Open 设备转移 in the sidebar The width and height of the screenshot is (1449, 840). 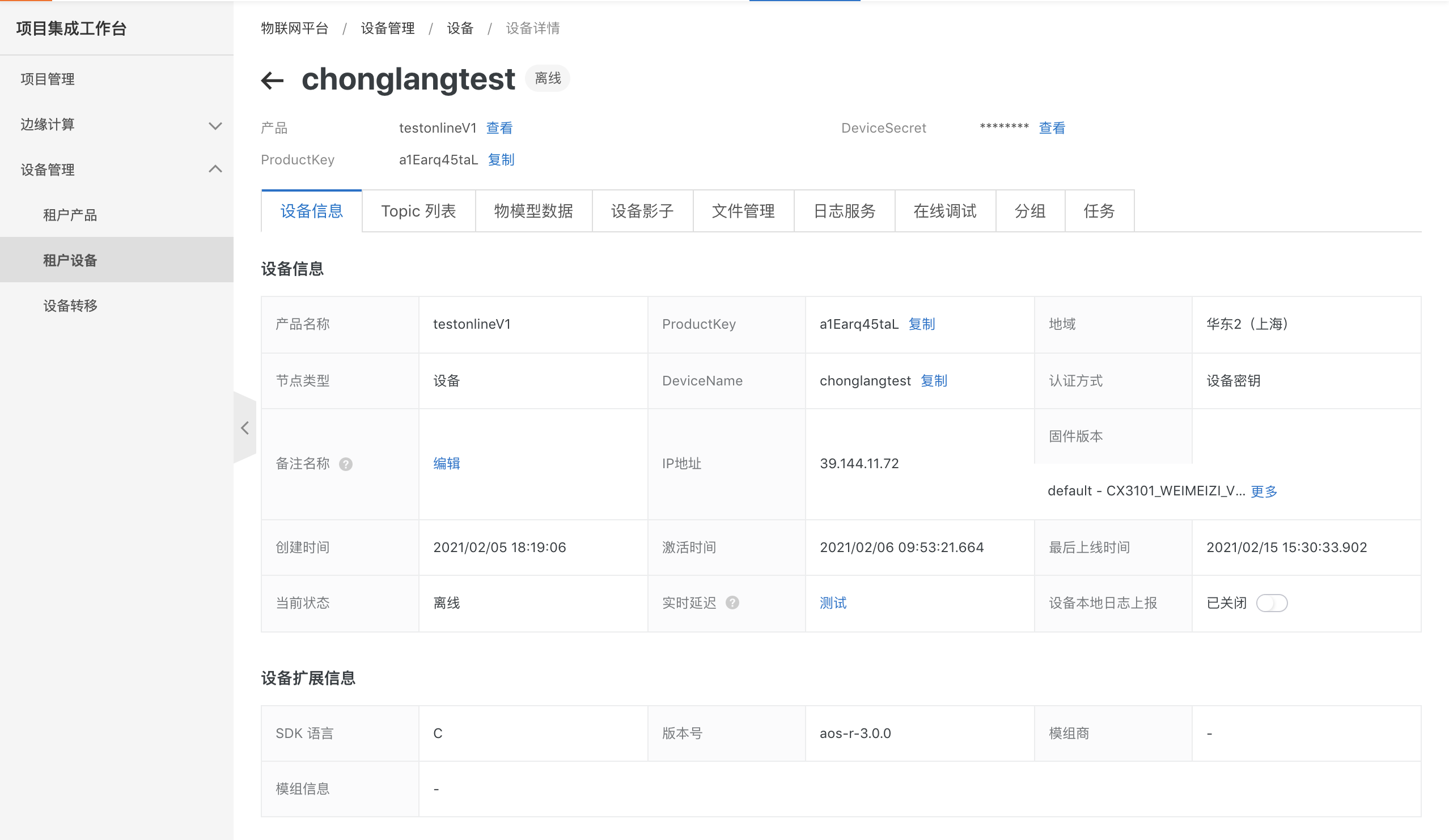click(117, 306)
